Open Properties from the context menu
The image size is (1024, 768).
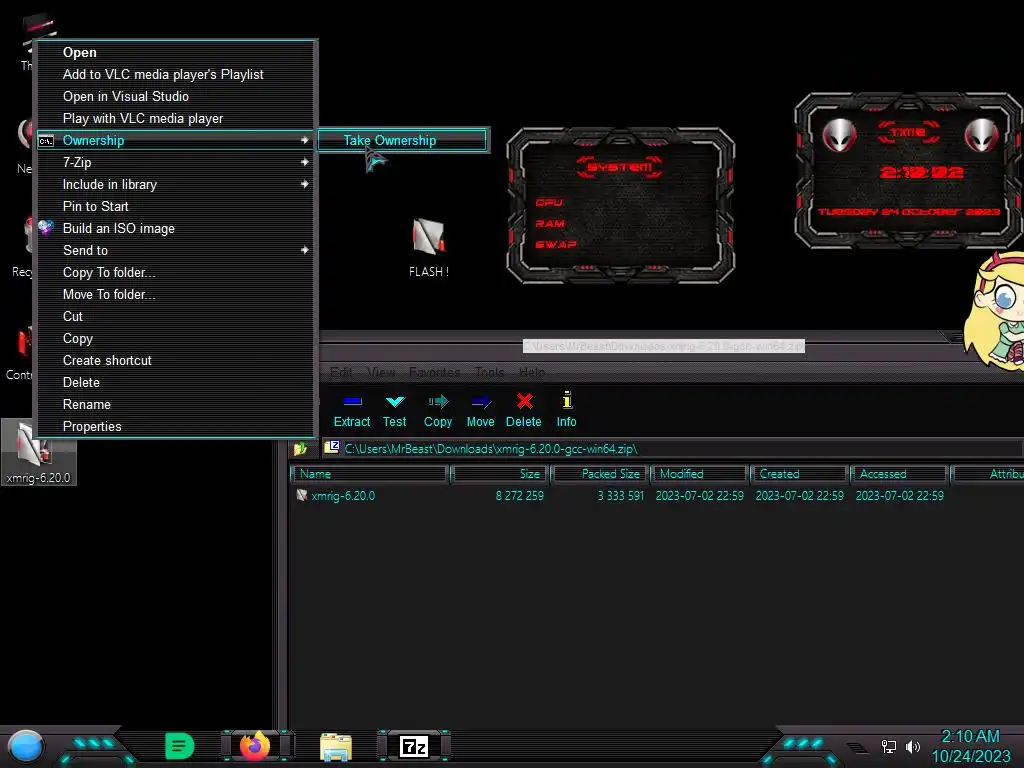[176, 426]
